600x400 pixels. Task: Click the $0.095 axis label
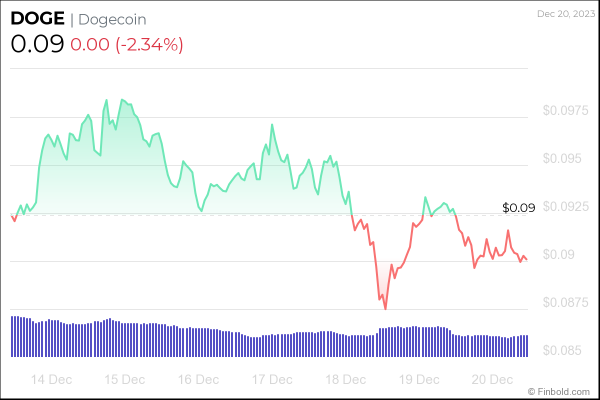(x=561, y=158)
